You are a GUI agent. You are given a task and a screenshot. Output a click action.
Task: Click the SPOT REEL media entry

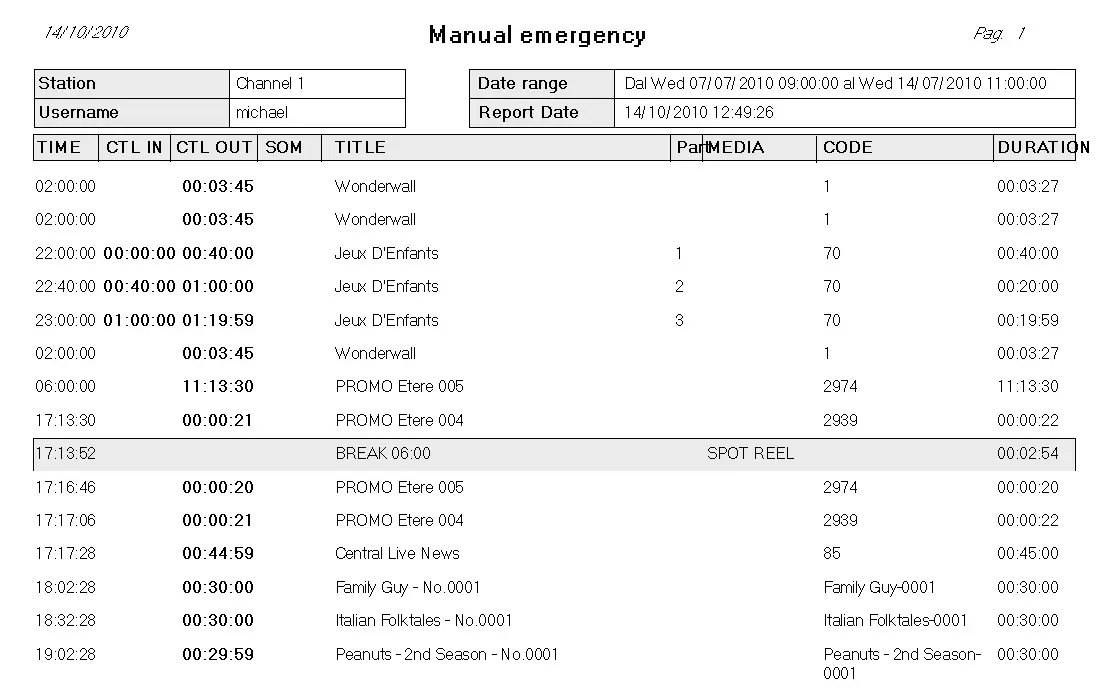click(750, 454)
